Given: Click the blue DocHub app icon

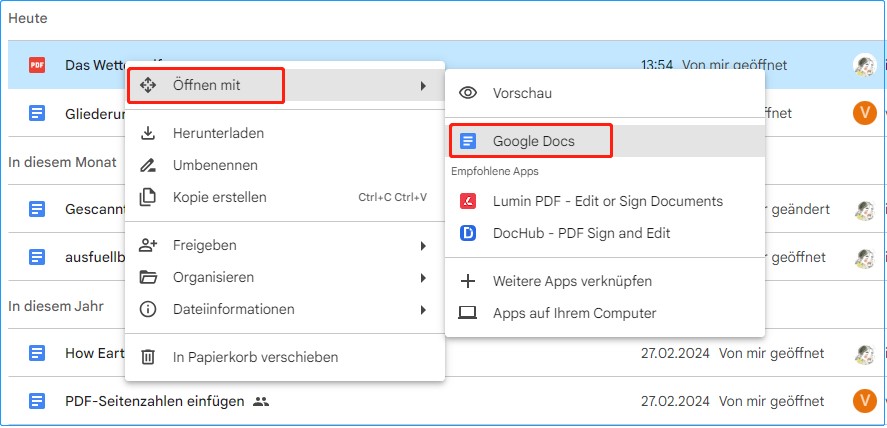Looking at the screenshot, I should tap(468, 233).
